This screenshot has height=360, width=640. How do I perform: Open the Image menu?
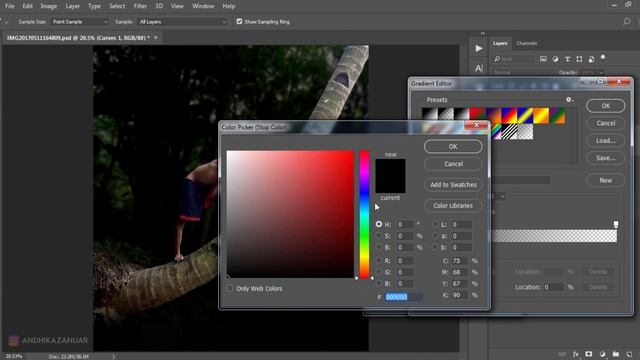(49, 6)
